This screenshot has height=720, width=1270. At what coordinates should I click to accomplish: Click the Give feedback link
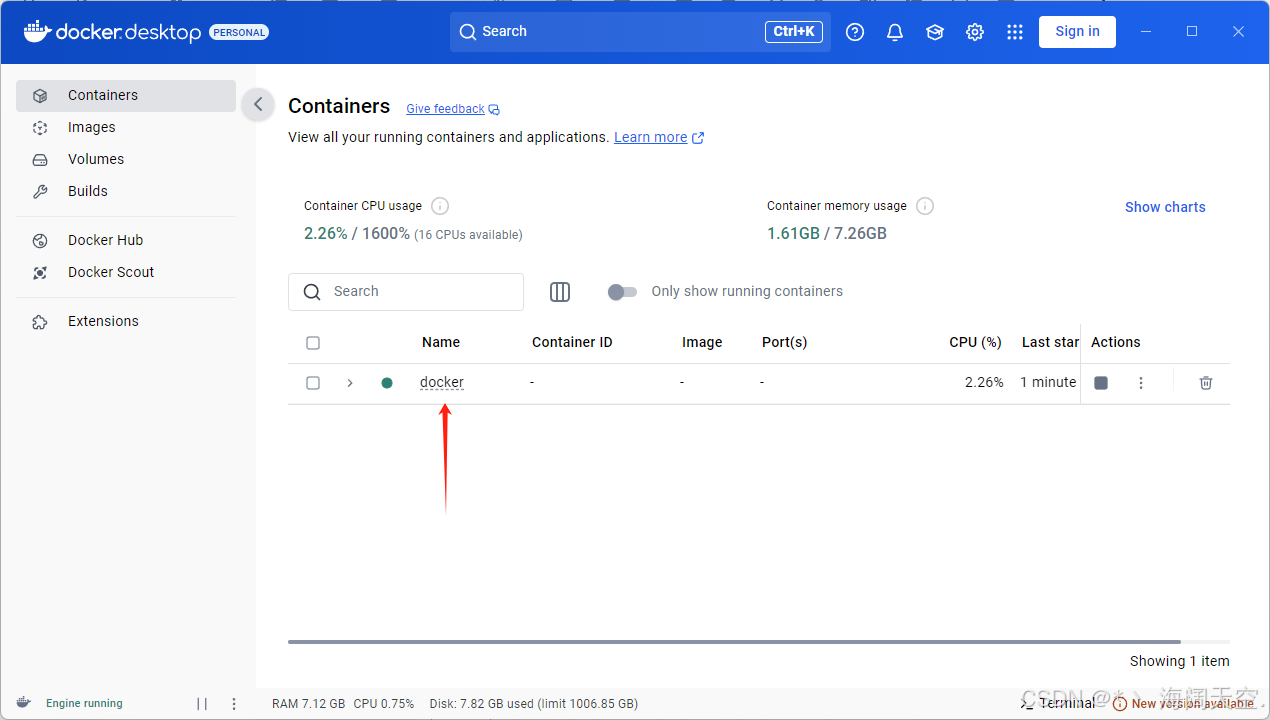pyautogui.click(x=445, y=109)
